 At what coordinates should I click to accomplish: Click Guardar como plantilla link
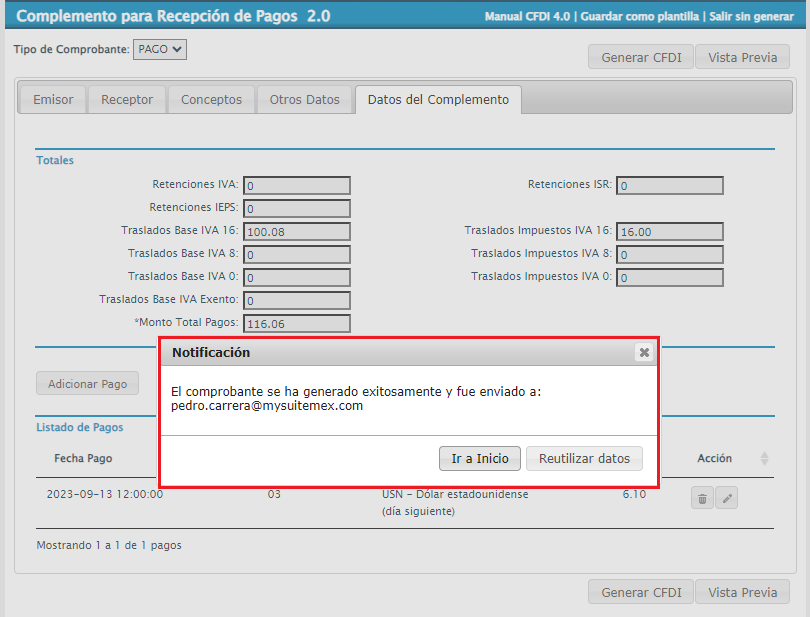[640, 17]
